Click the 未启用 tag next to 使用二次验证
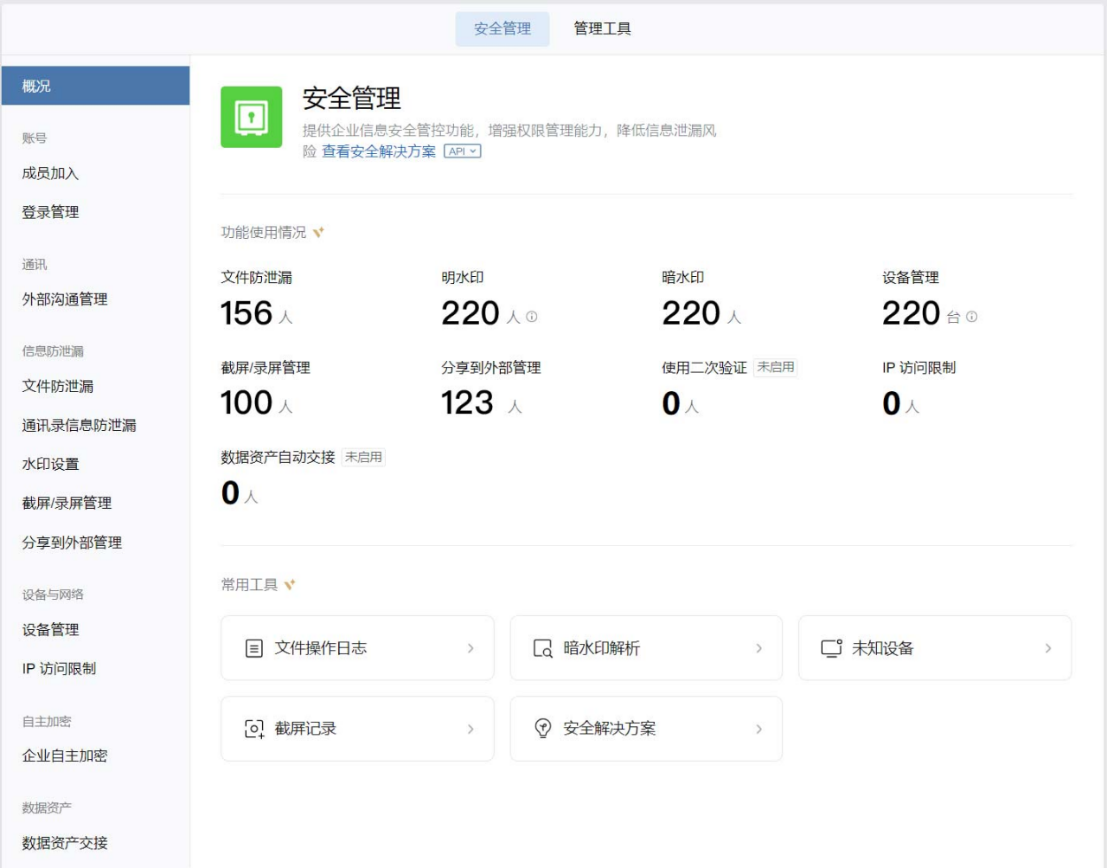Viewport: 1108px width, 868px height. [776, 367]
